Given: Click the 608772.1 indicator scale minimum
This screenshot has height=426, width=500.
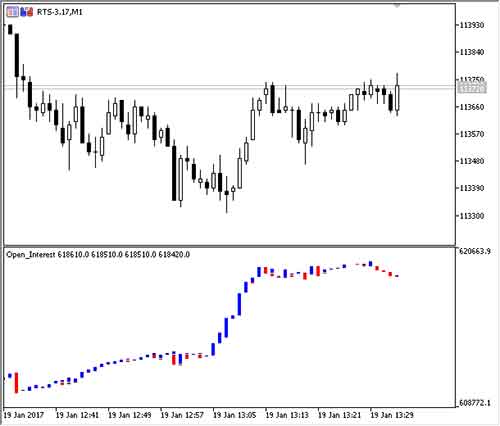Looking at the screenshot, I should tap(475, 403).
